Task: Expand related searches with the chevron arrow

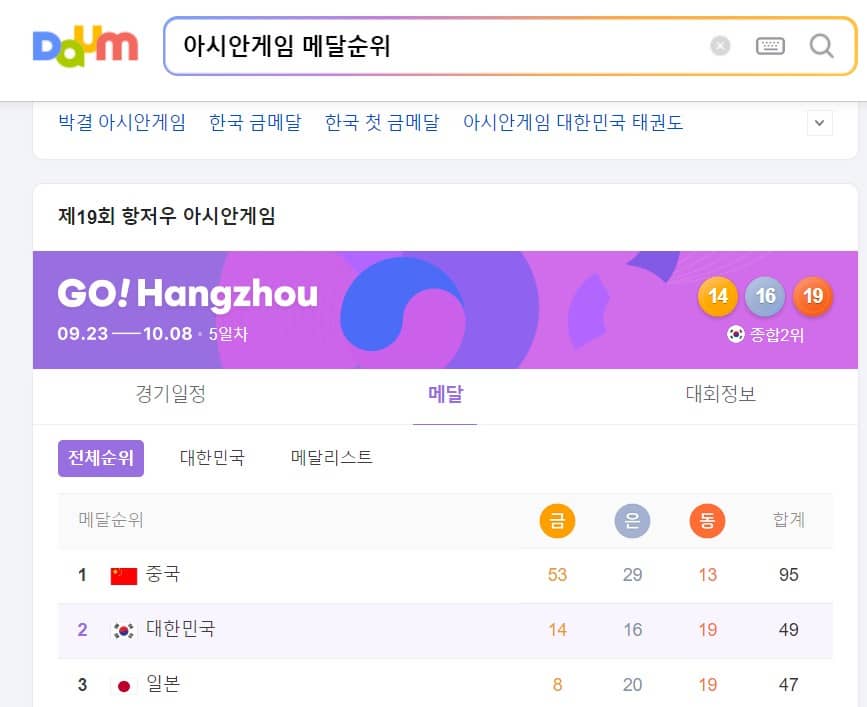Action: pyautogui.click(x=820, y=122)
